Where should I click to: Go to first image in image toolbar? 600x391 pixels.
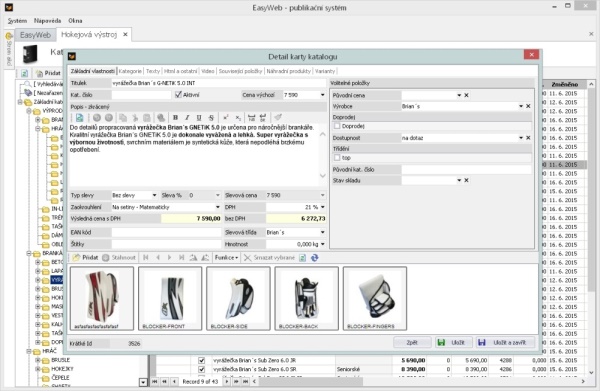tap(146, 257)
